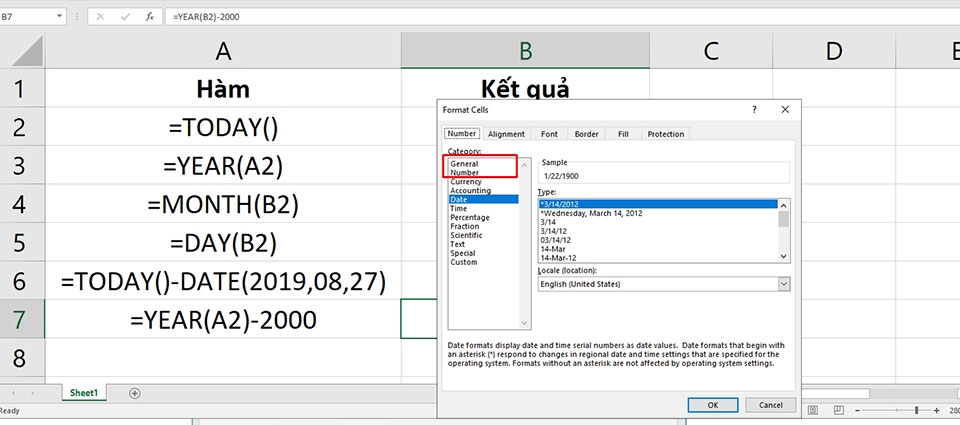Select row 7 header
This screenshot has width=960, height=425.
20,319
